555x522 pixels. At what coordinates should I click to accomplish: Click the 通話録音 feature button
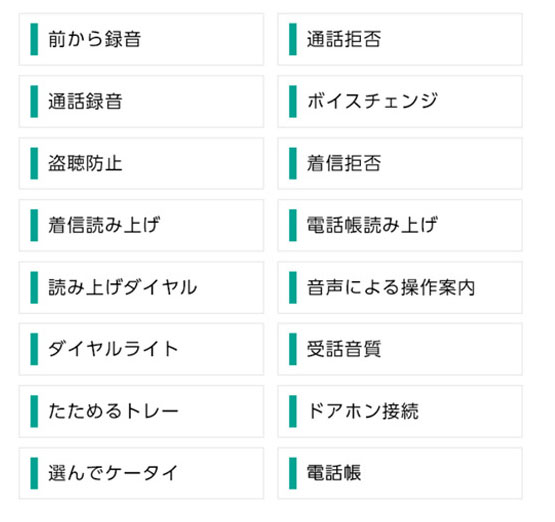coord(141,101)
